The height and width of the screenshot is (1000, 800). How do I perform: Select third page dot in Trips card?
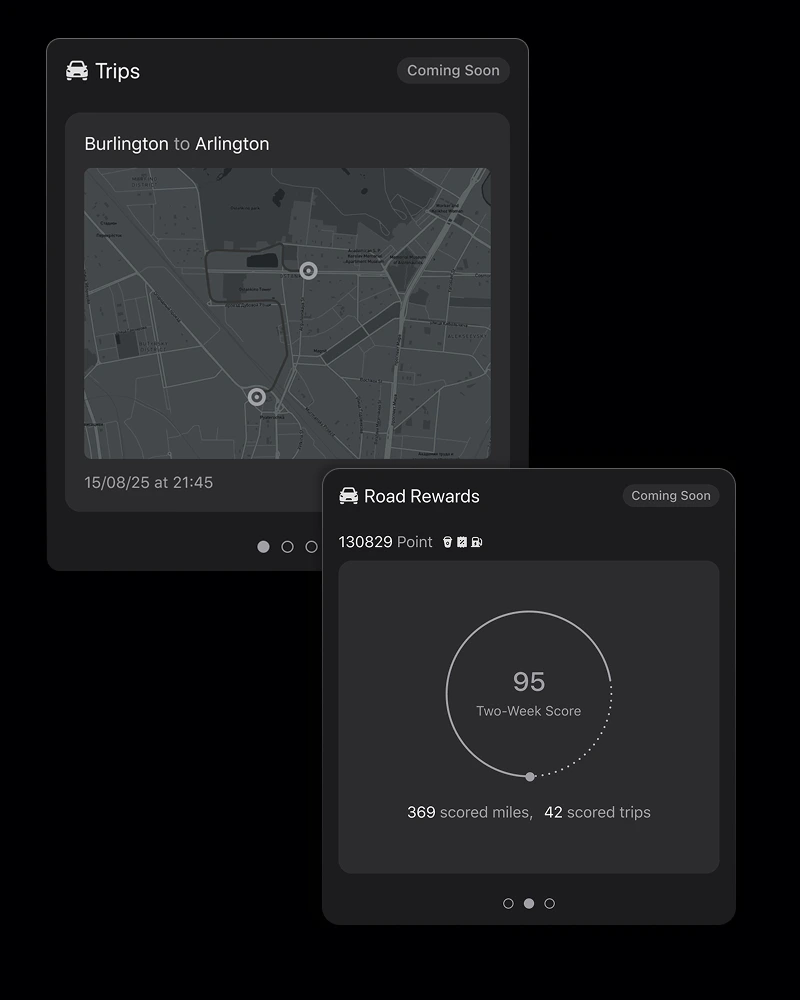click(311, 547)
